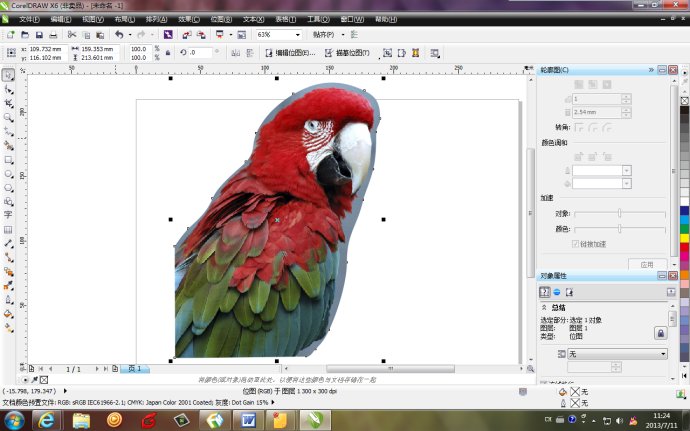The height and width of the screenshot is (431, 690).
Task: Toggle the 链接加速 checkbox
Action: point(575,243)
